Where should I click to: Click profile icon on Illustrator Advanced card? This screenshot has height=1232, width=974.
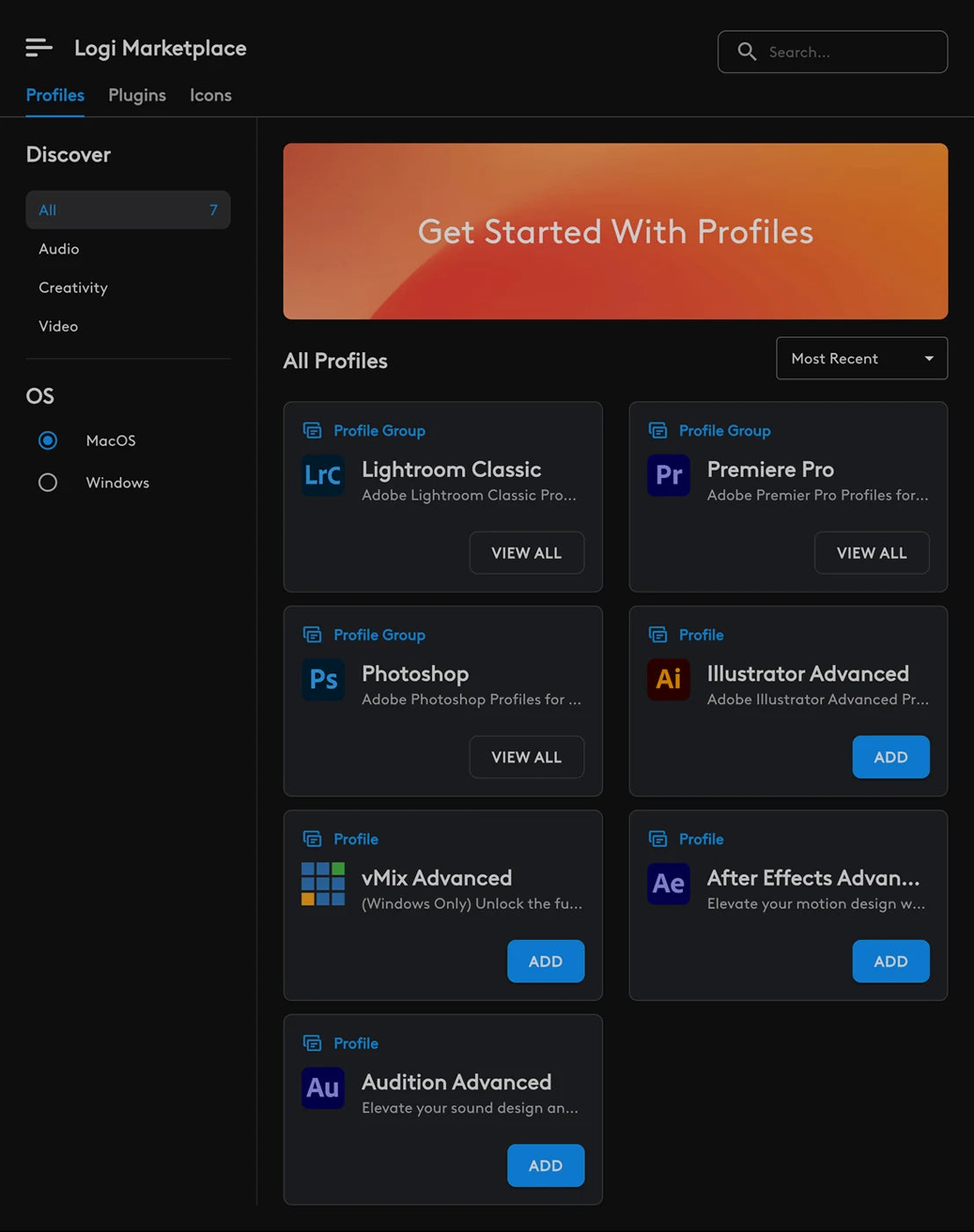(x=658, y=634)
